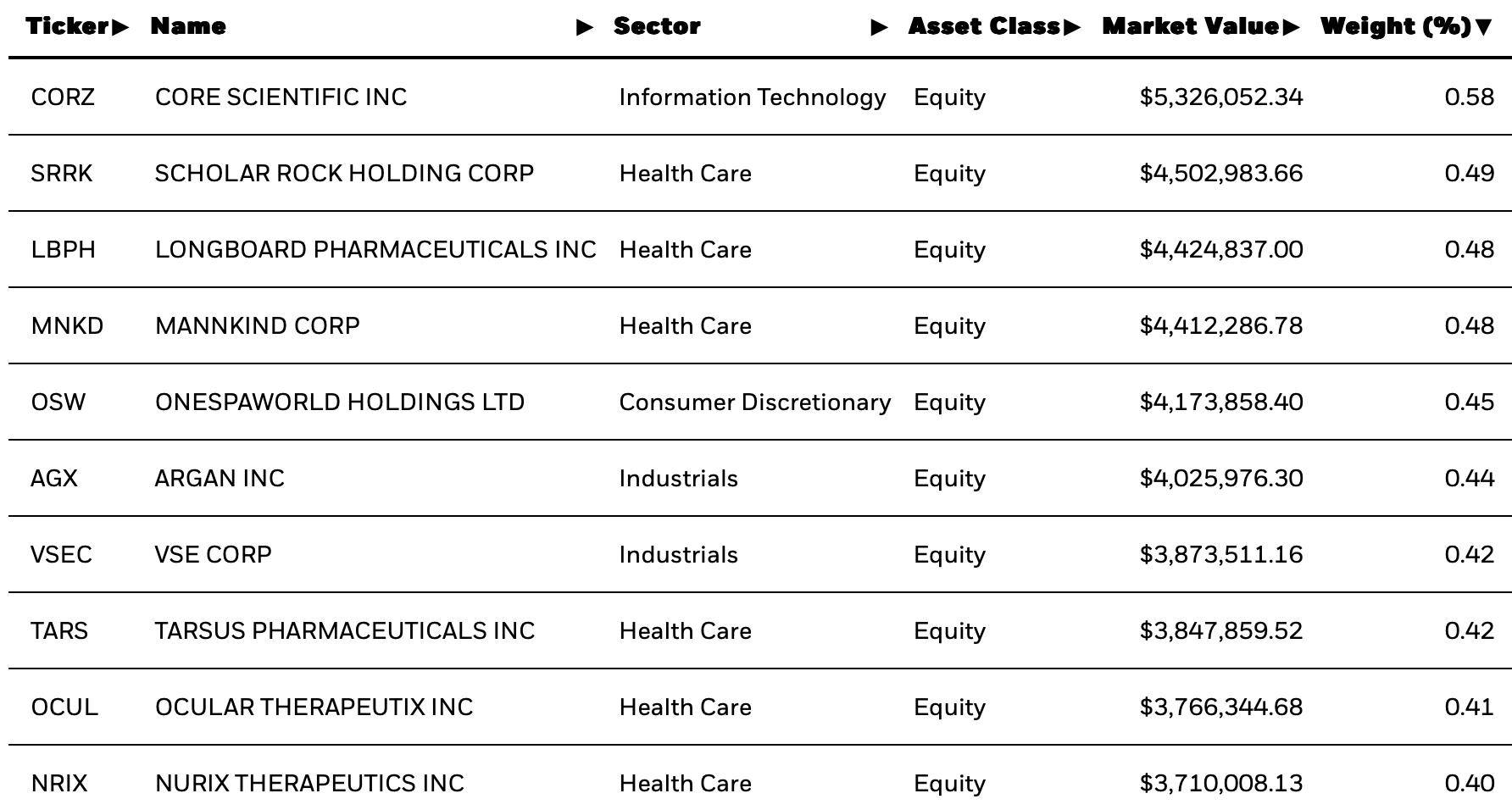Sort by Market Value column arrow
1512x810 pixels.
[x=1291, y=27]
